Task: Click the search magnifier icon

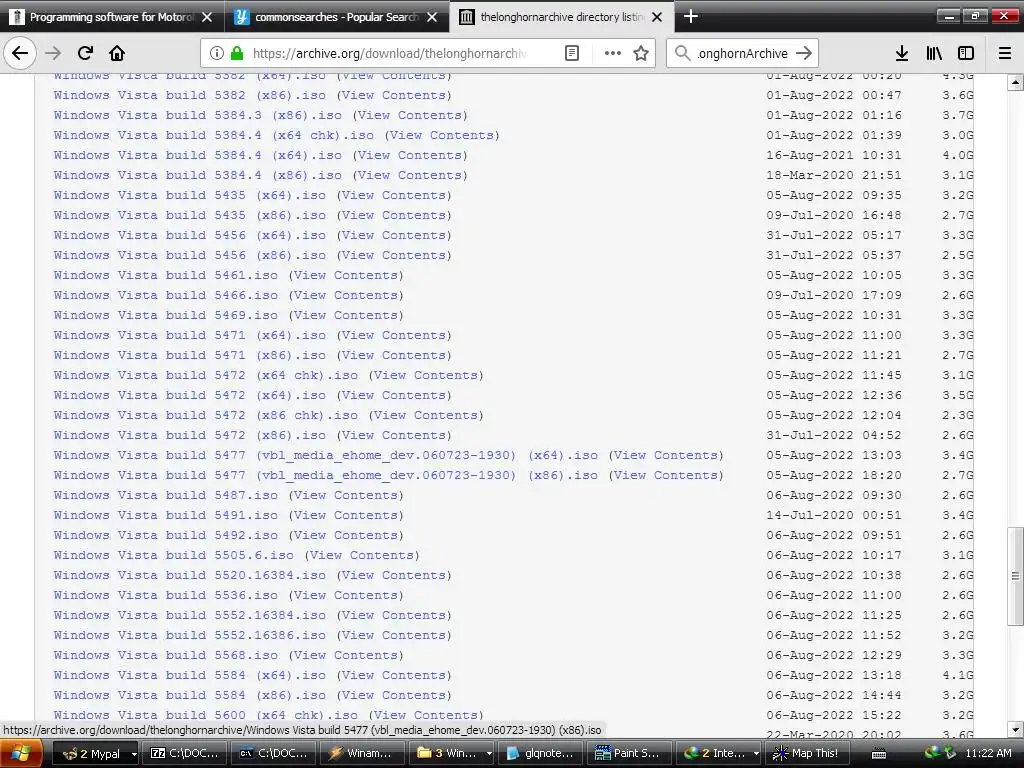Action: tap(682, 53)
